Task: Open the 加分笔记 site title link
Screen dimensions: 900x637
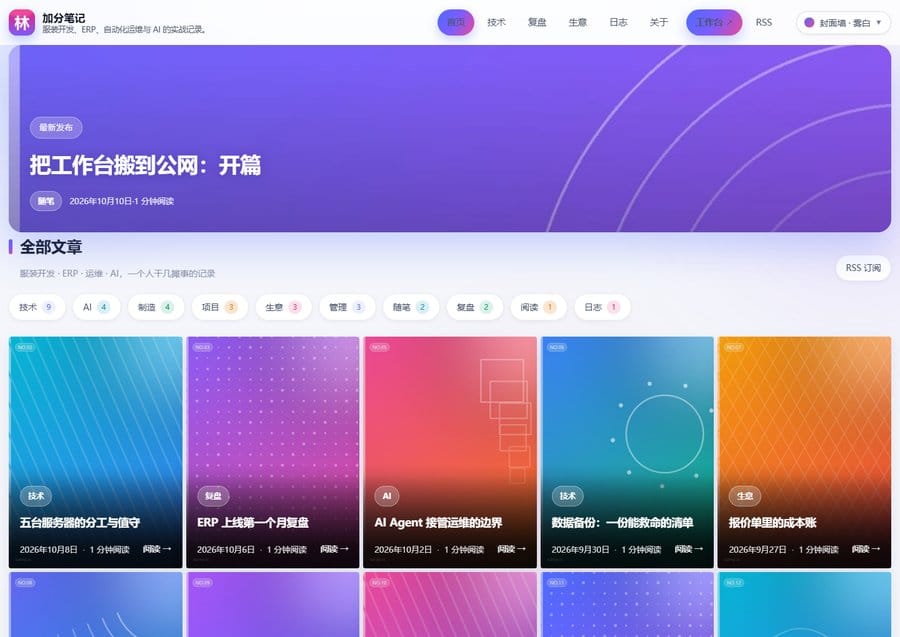Action: [x=63, y=18]
